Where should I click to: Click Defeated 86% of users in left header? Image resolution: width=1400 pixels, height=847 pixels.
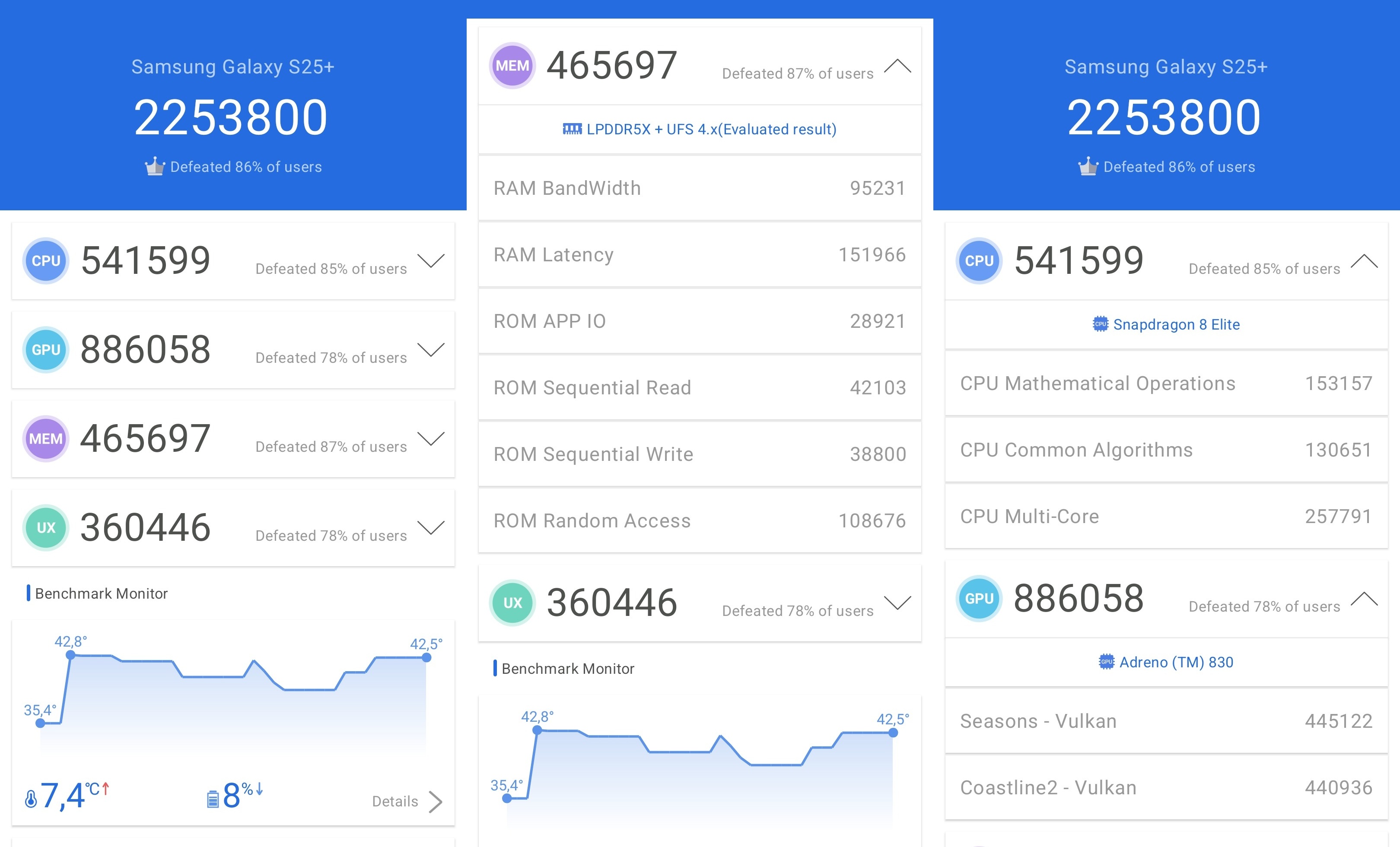coord(246,167)
